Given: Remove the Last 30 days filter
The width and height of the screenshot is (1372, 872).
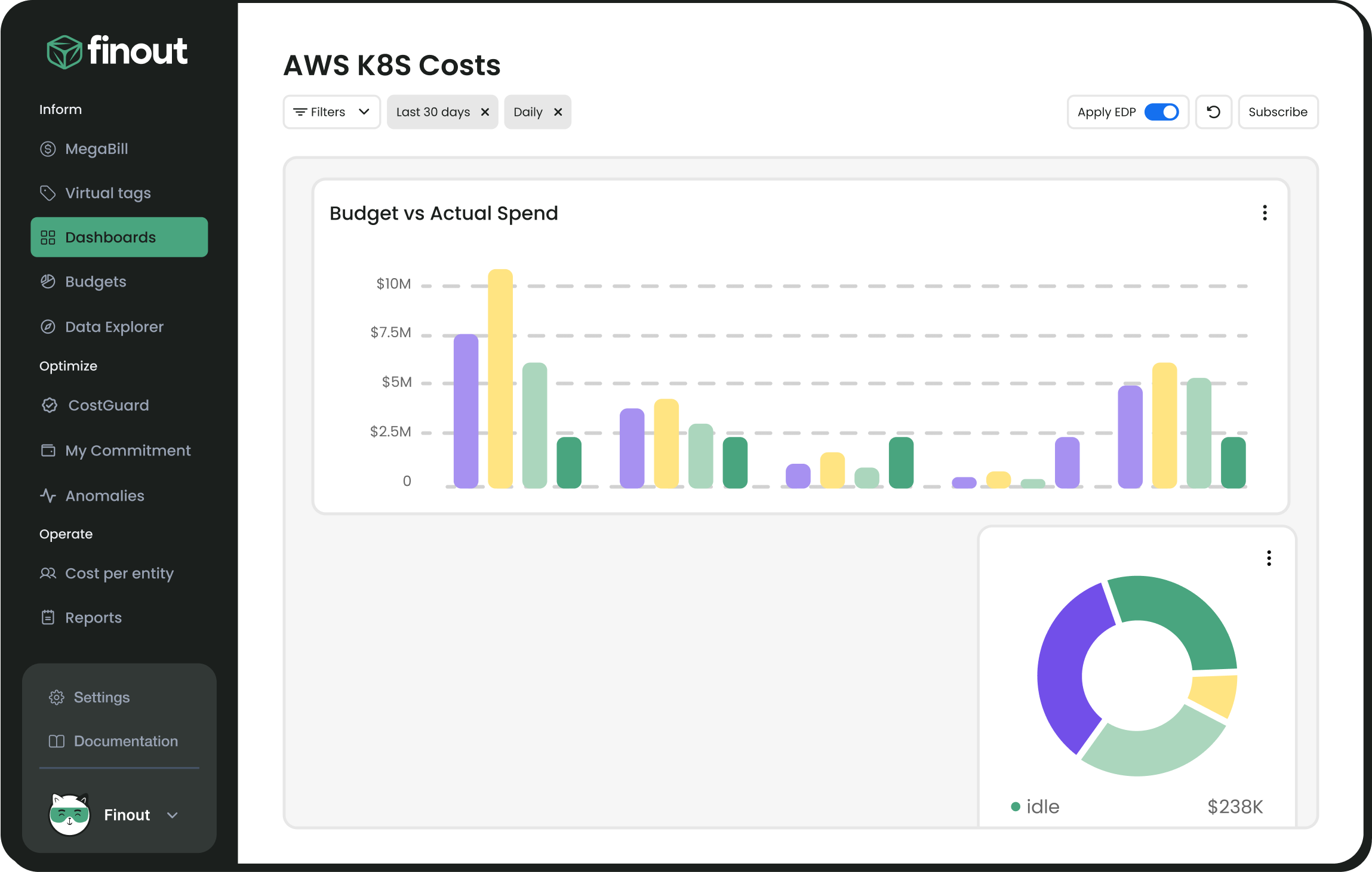Looking at the screenshot, I should click(485, 112).
